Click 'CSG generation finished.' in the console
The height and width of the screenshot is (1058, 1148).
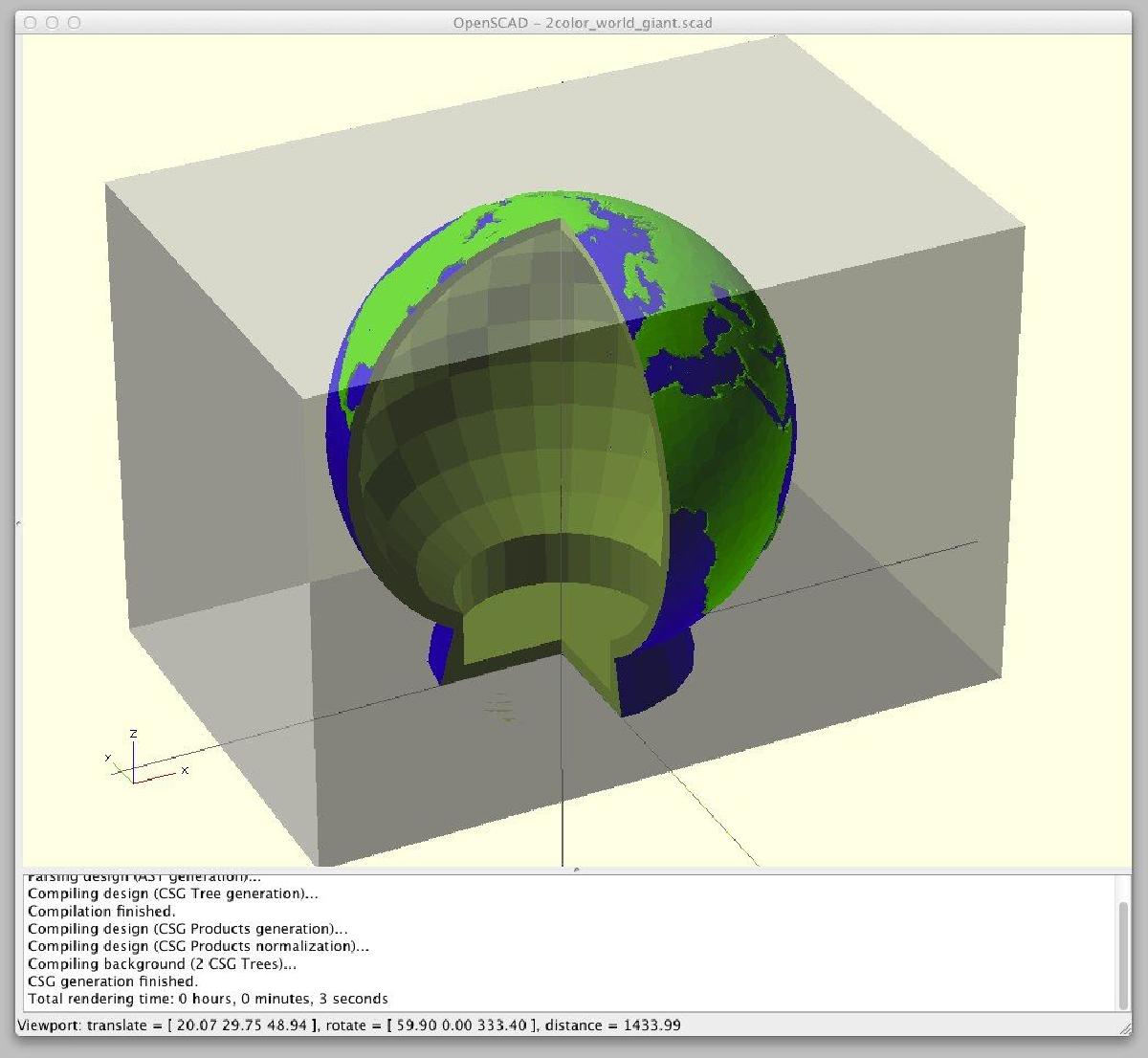113,981
